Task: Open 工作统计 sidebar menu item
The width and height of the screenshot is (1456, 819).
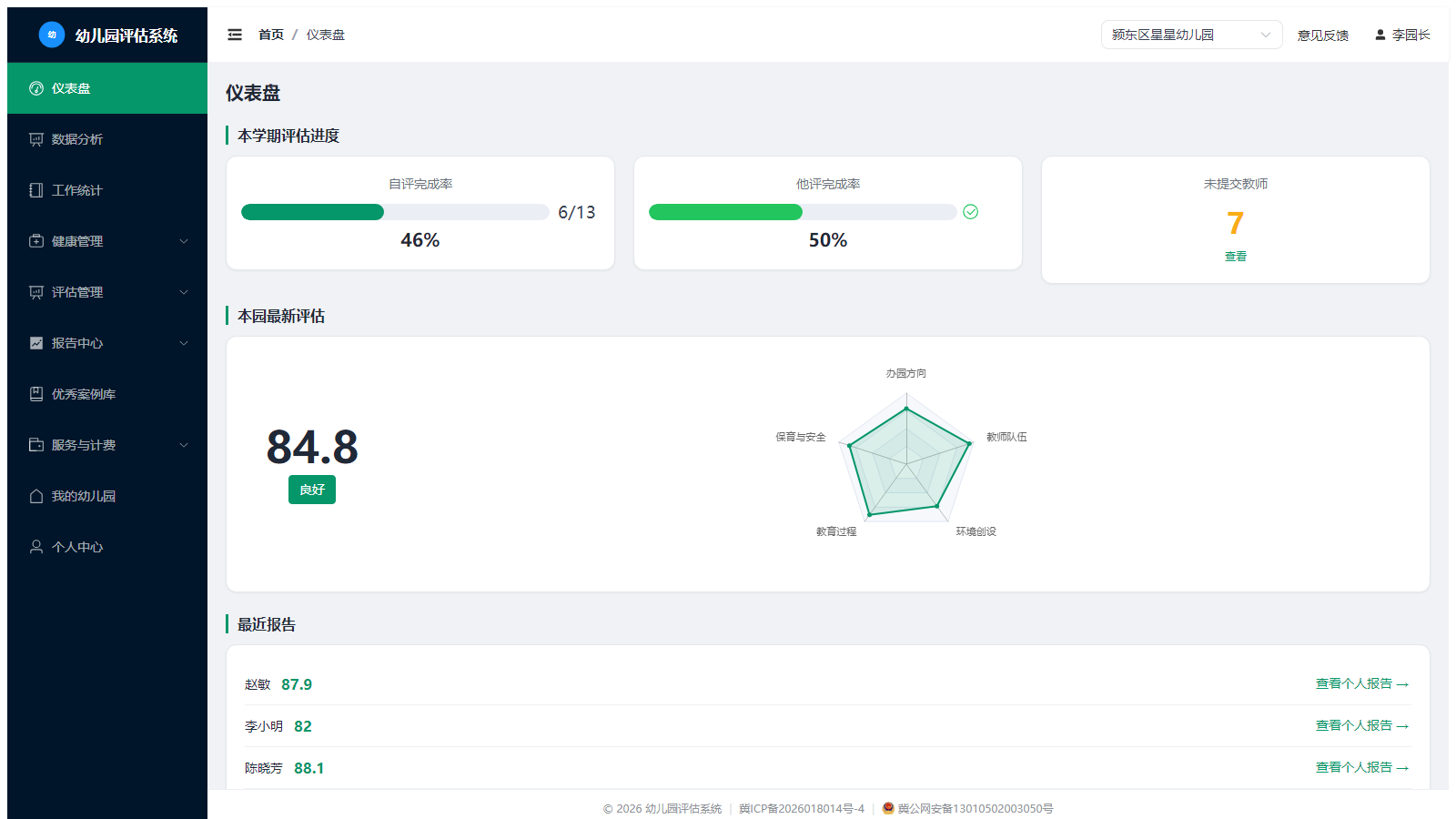Action: pyautogui.click(x=107, y=190)
